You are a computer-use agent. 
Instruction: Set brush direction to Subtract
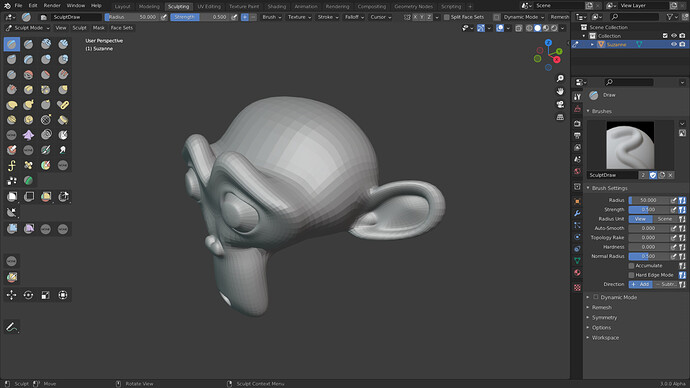tap(665, 285)
